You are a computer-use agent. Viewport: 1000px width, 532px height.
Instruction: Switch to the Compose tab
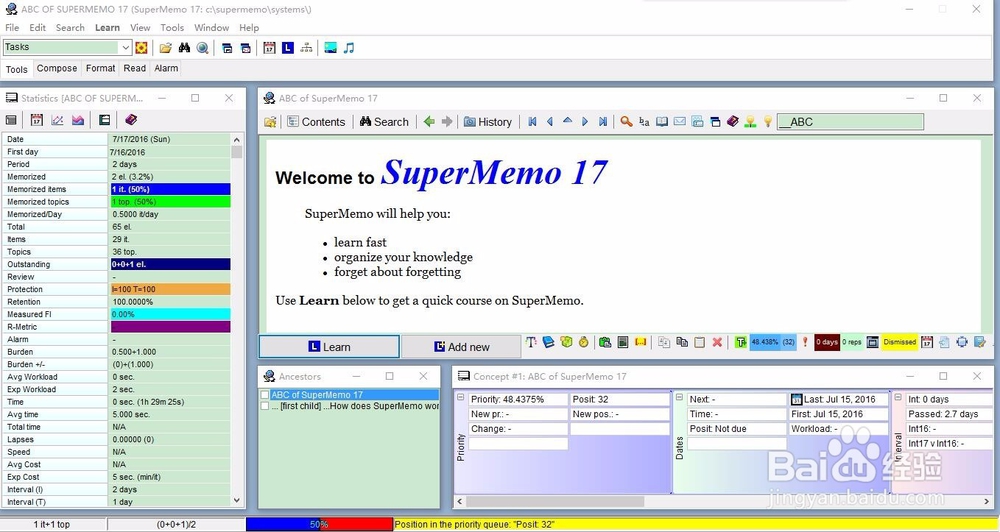tap(57, 68)
